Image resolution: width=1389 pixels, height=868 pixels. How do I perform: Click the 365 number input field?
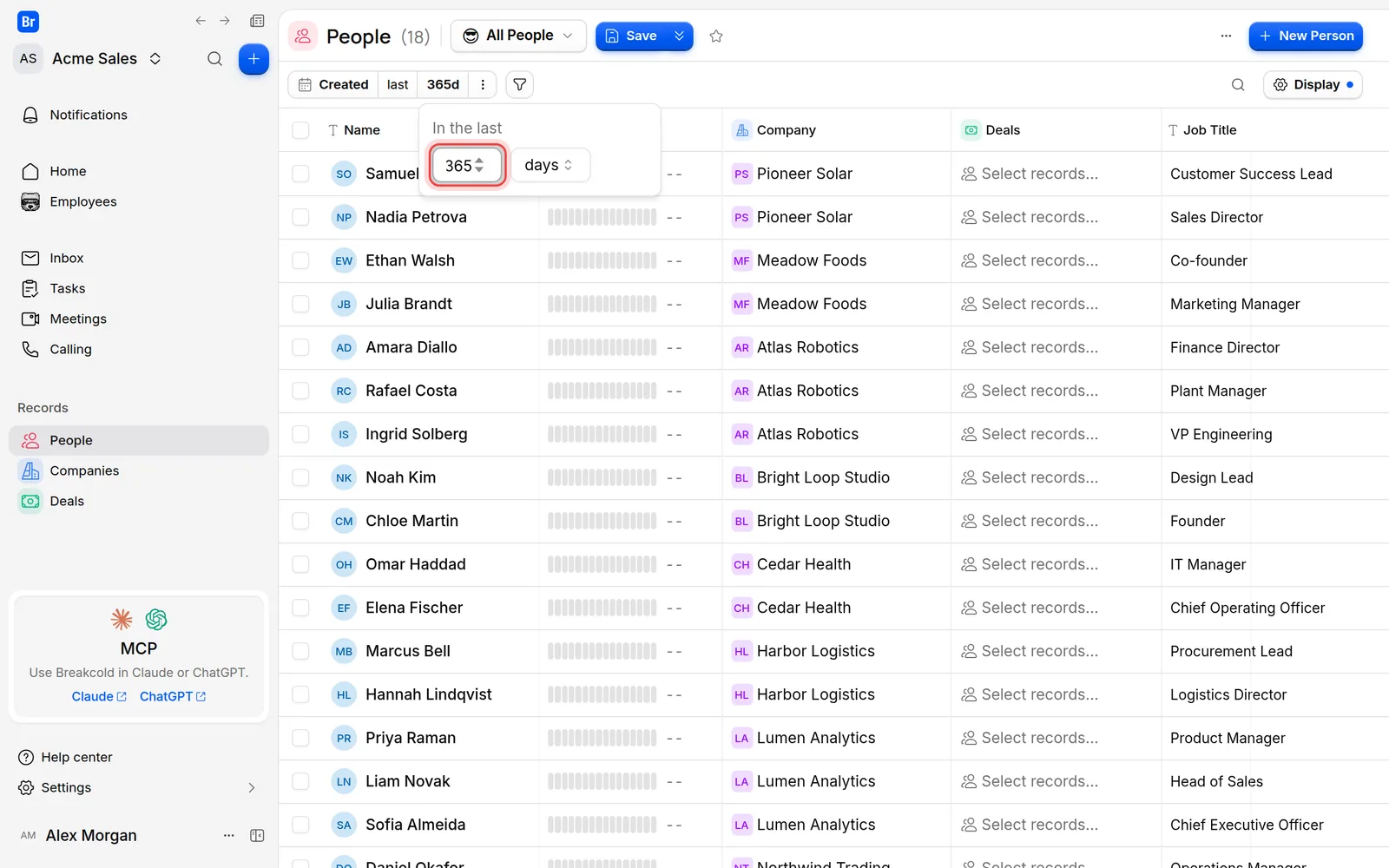pyautogui.click(x=466, y=165)
